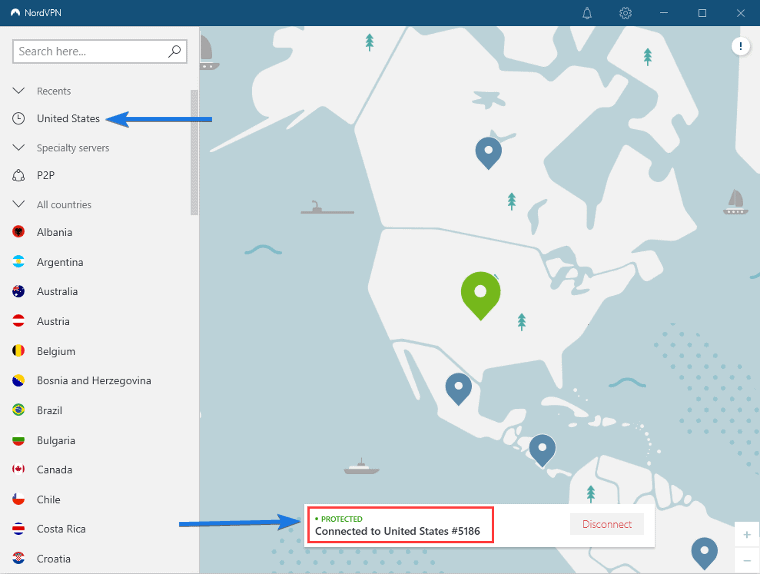Click inside the Search here field
Image resolution: width=760 pixels, height=574 pixels.
click(x=99, y=51)
